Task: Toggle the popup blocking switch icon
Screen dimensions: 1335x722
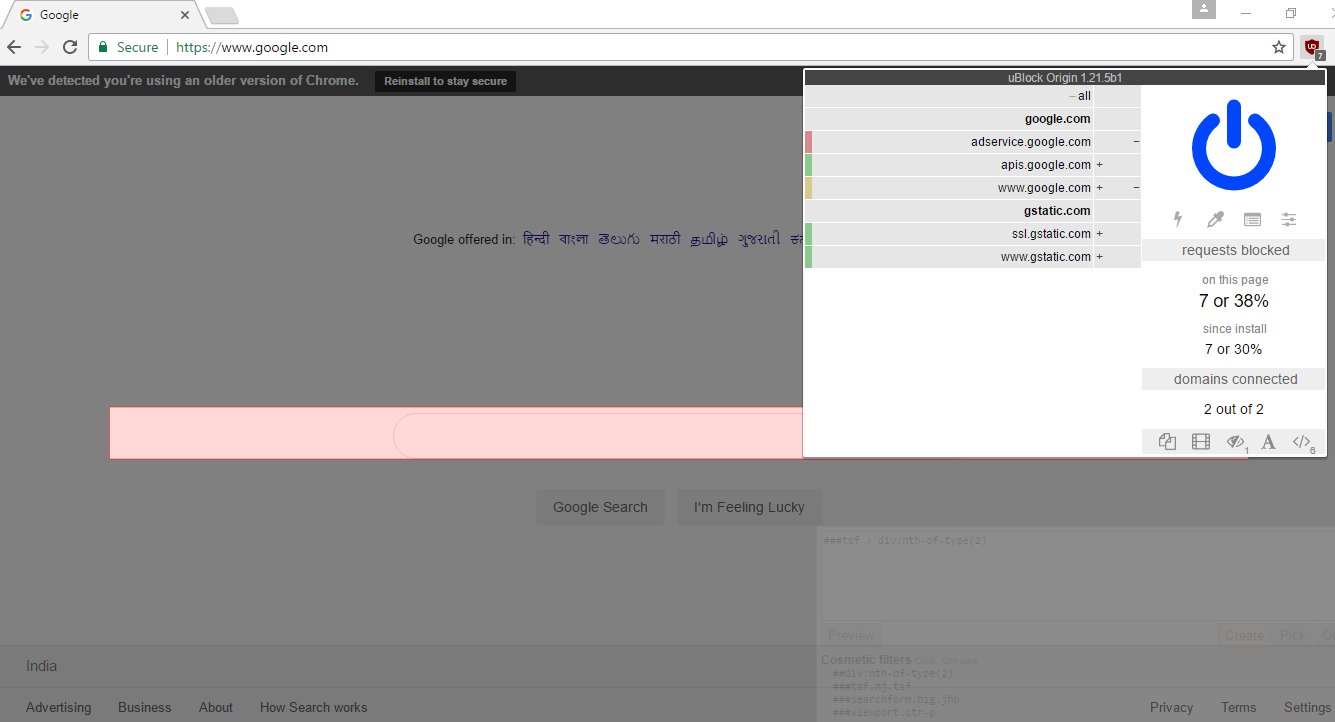Action: [x=1167, y=442]
